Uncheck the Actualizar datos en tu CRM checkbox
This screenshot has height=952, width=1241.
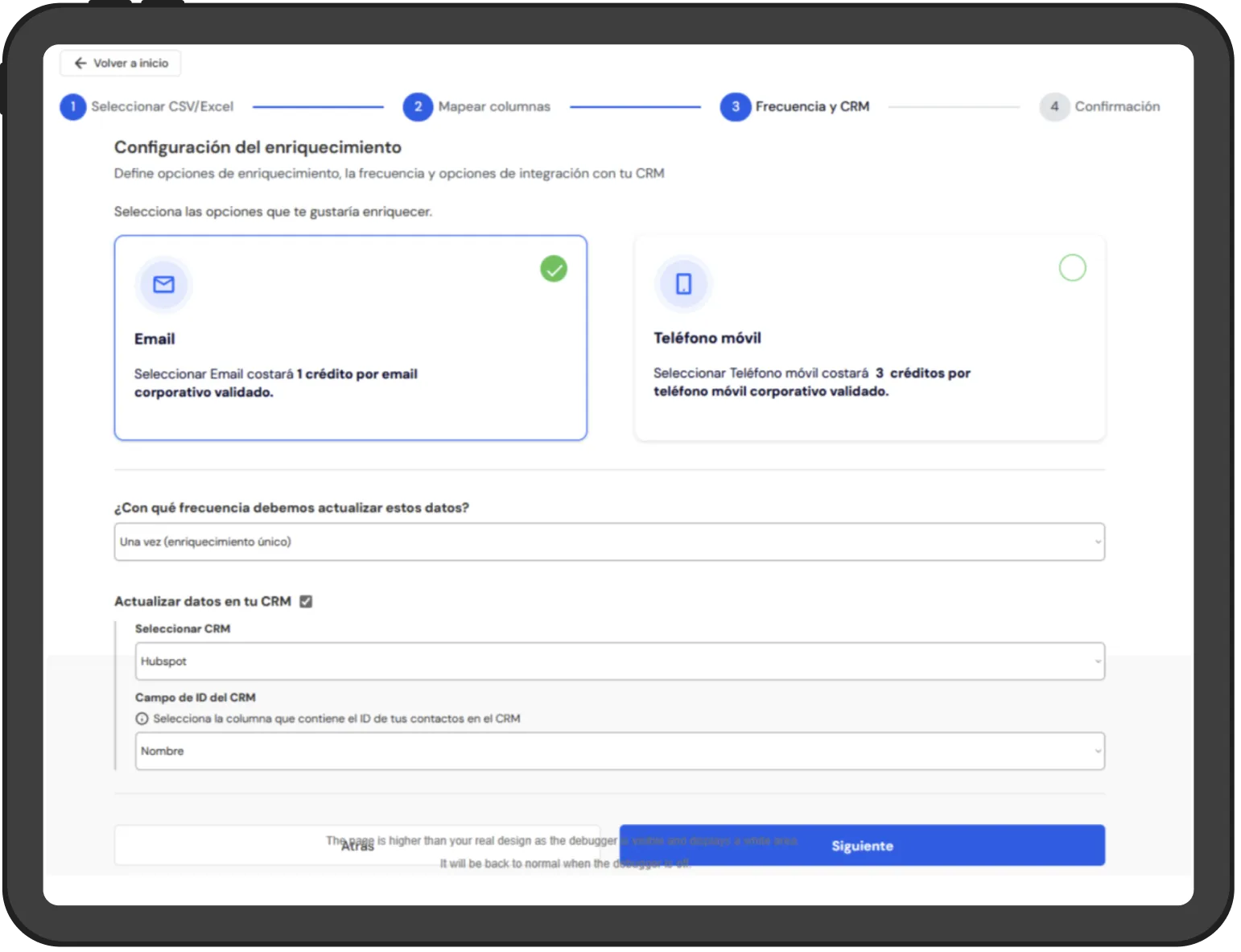(306, 601)
